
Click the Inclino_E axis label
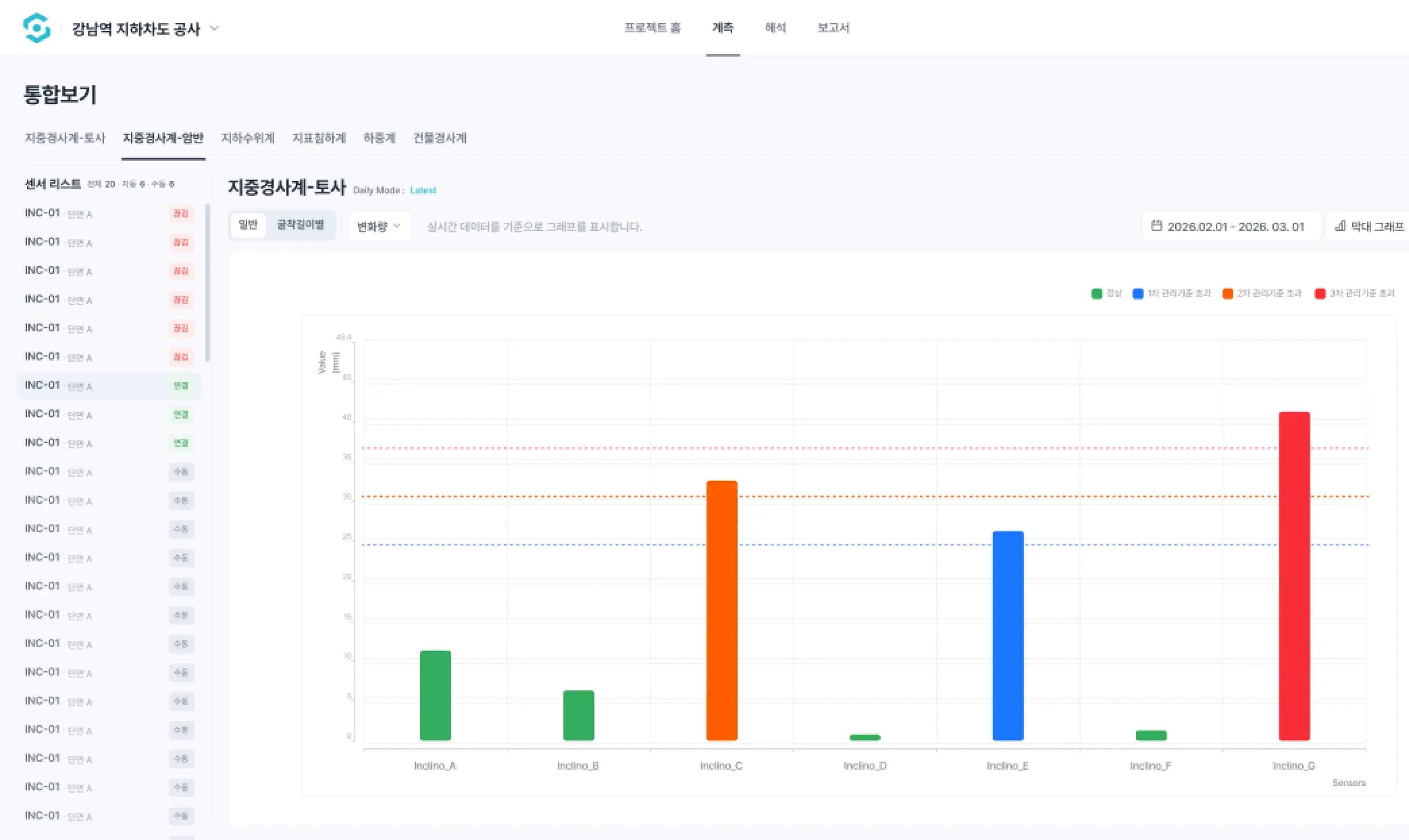click(x=1008, y=766)
